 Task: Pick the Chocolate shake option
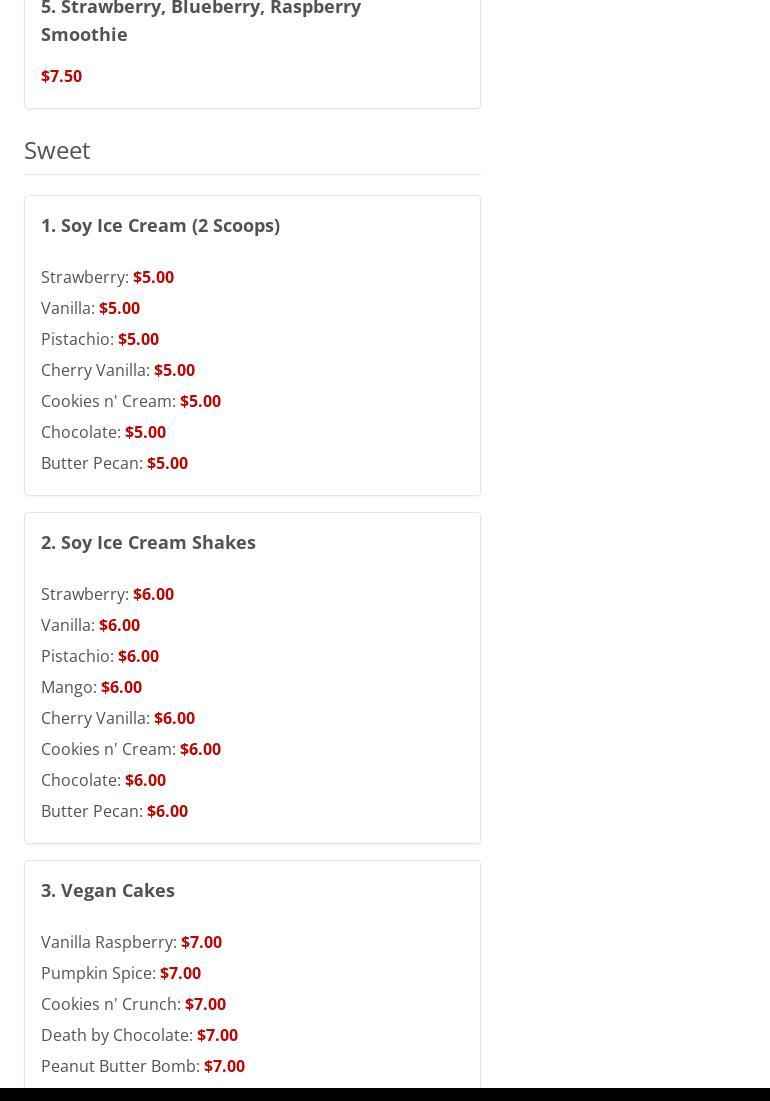coord(103,780)
